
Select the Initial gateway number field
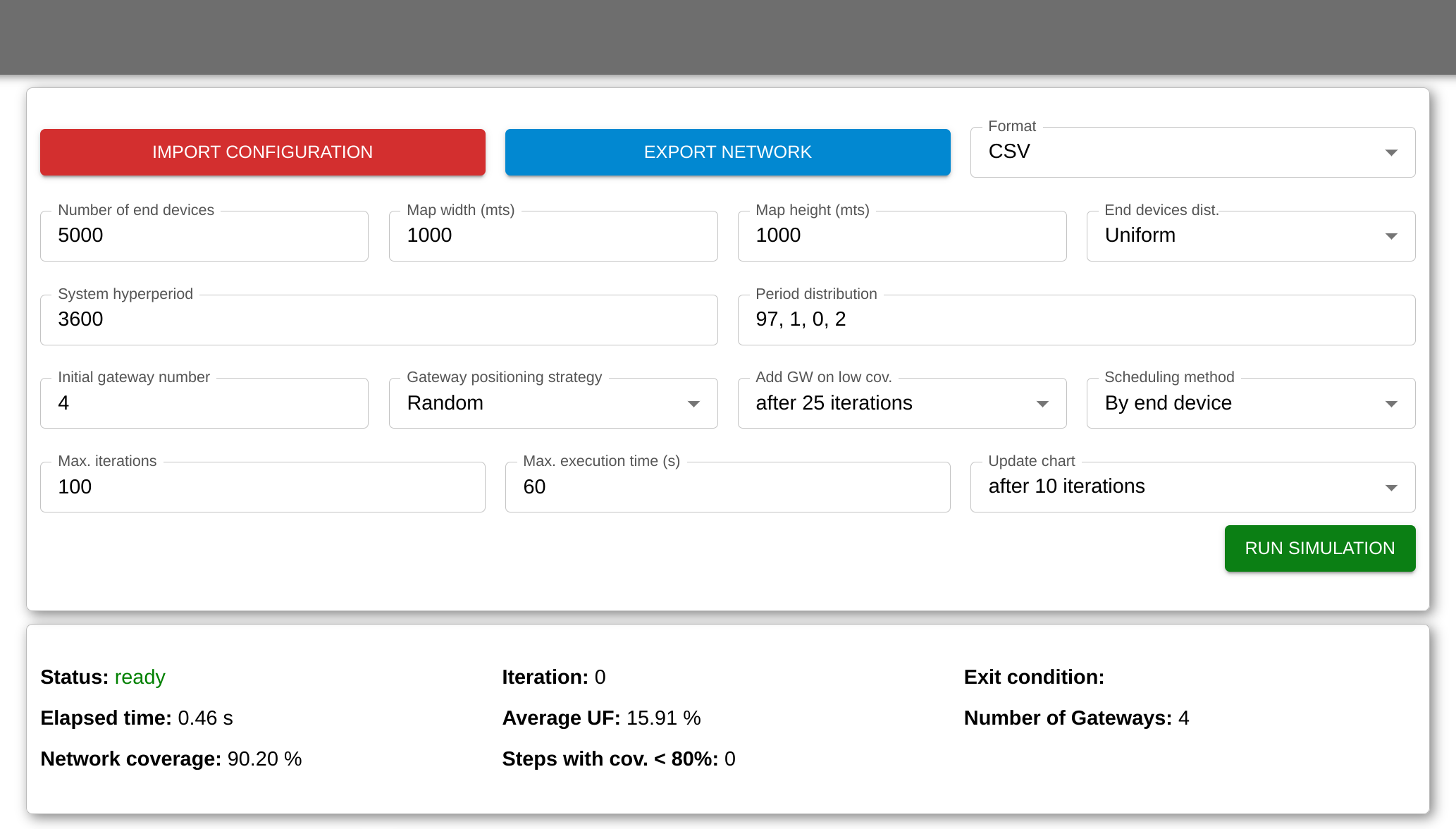[204, 403]
